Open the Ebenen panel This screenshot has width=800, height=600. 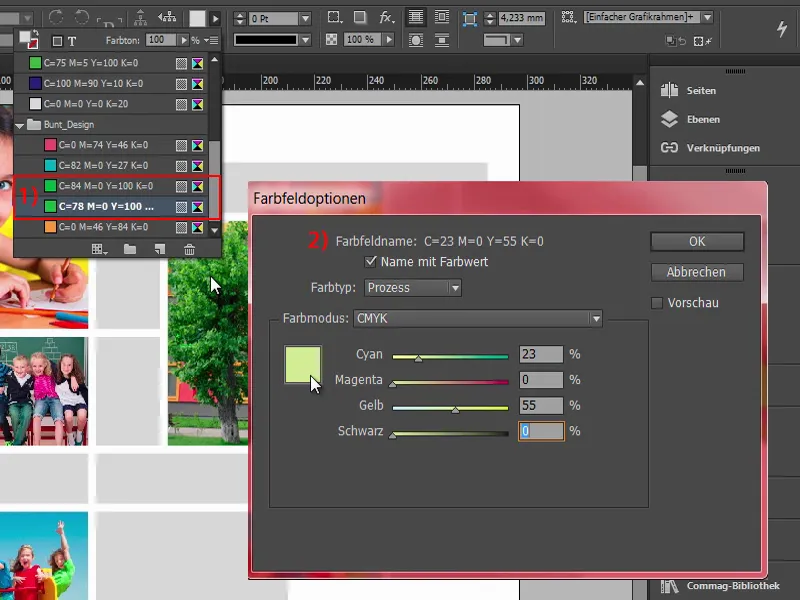pos(690,119)
